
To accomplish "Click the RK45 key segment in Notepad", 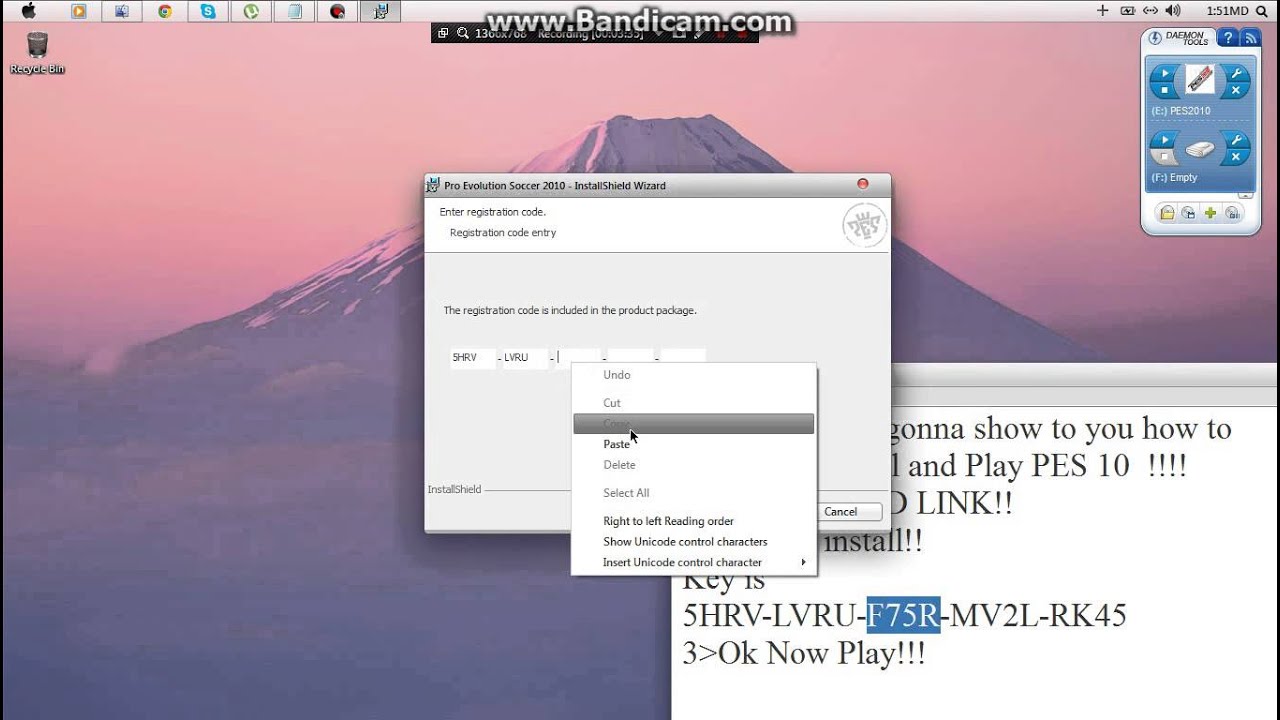I will tap(1089, 615).
